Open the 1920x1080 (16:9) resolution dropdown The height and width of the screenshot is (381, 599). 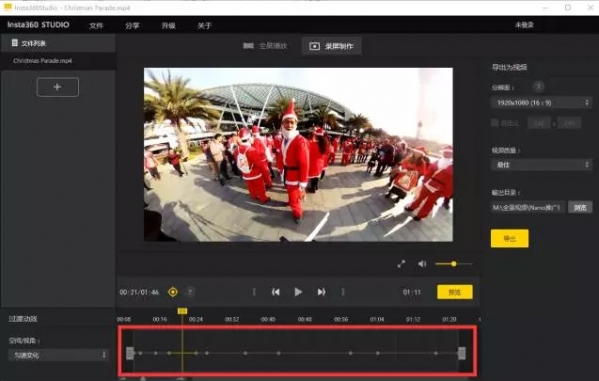click(541, 102)
